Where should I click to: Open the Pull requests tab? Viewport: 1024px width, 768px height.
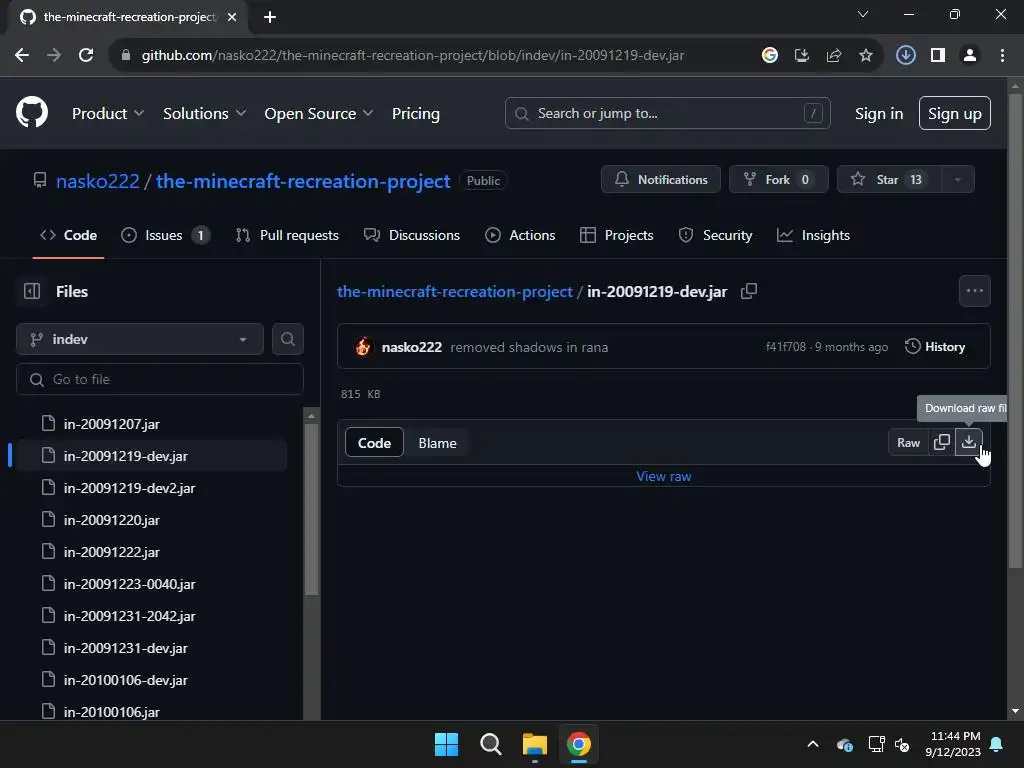pyautogui.click(x=287, y=235)
